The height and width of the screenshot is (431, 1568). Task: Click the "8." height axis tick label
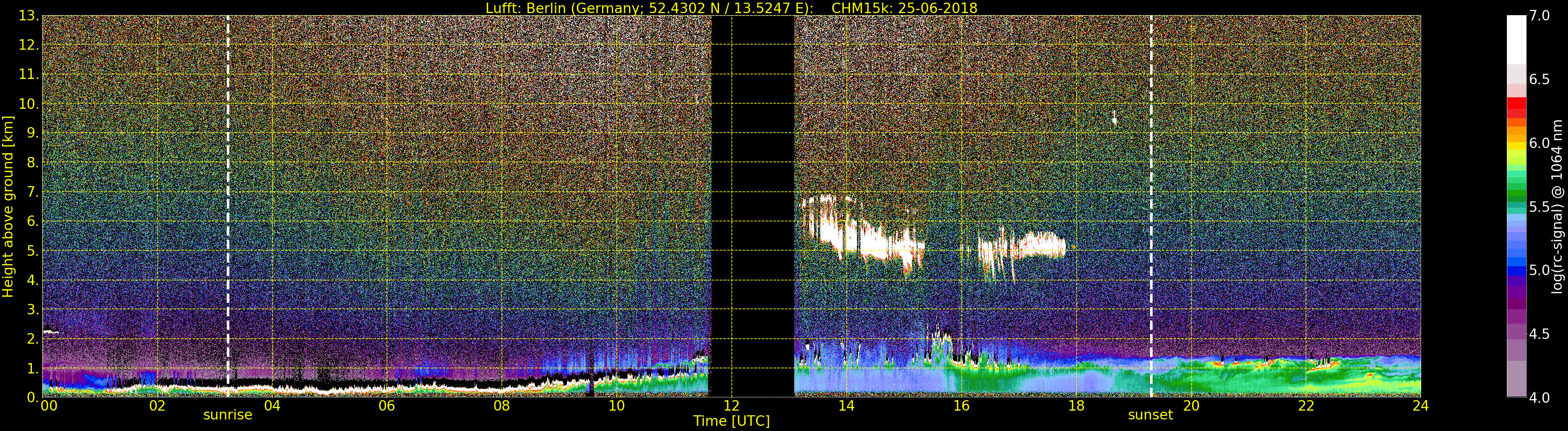(x=33, y=163)
